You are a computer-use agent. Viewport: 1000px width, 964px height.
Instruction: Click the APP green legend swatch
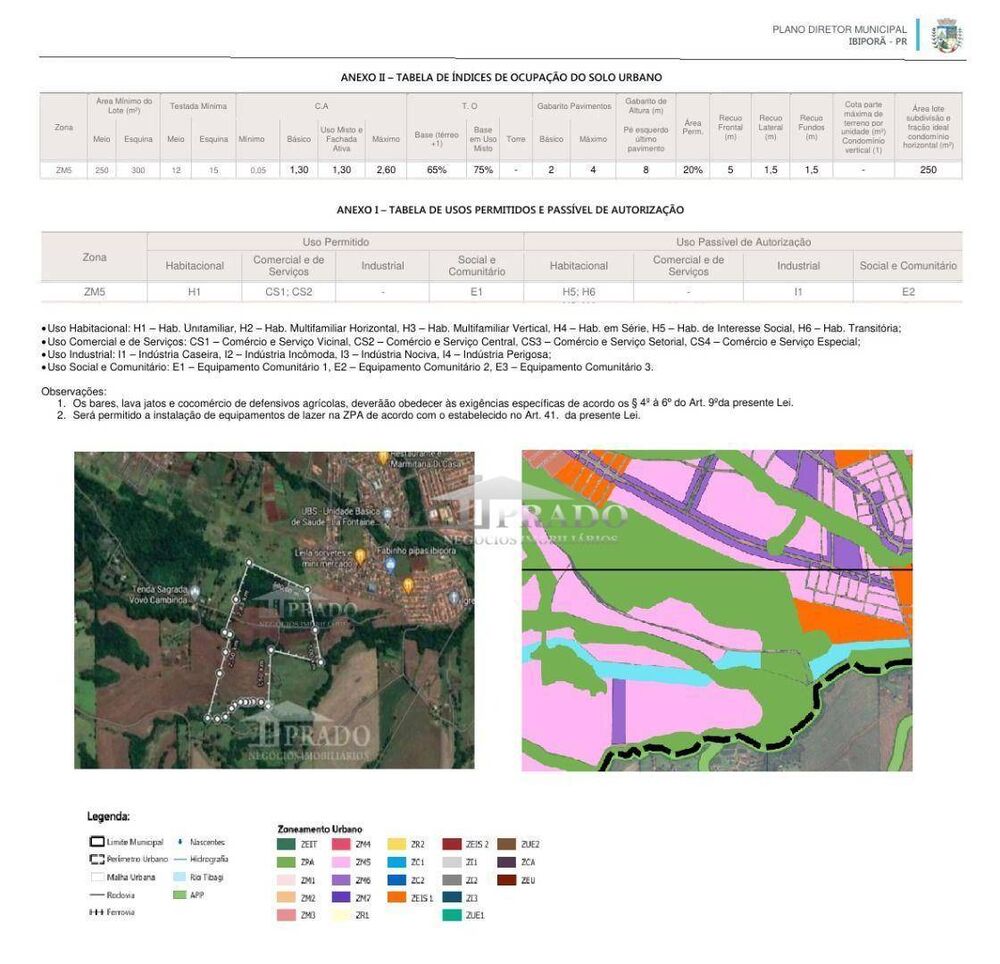pyautogui.click(x=180, y=895)
